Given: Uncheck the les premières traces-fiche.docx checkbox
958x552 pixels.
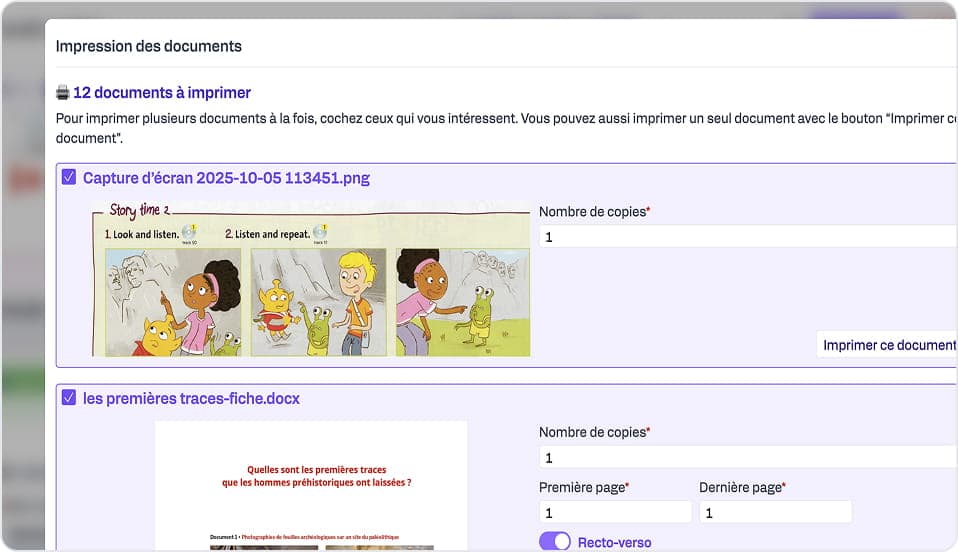Looking at the screenshot, I should tap(69, 398).
